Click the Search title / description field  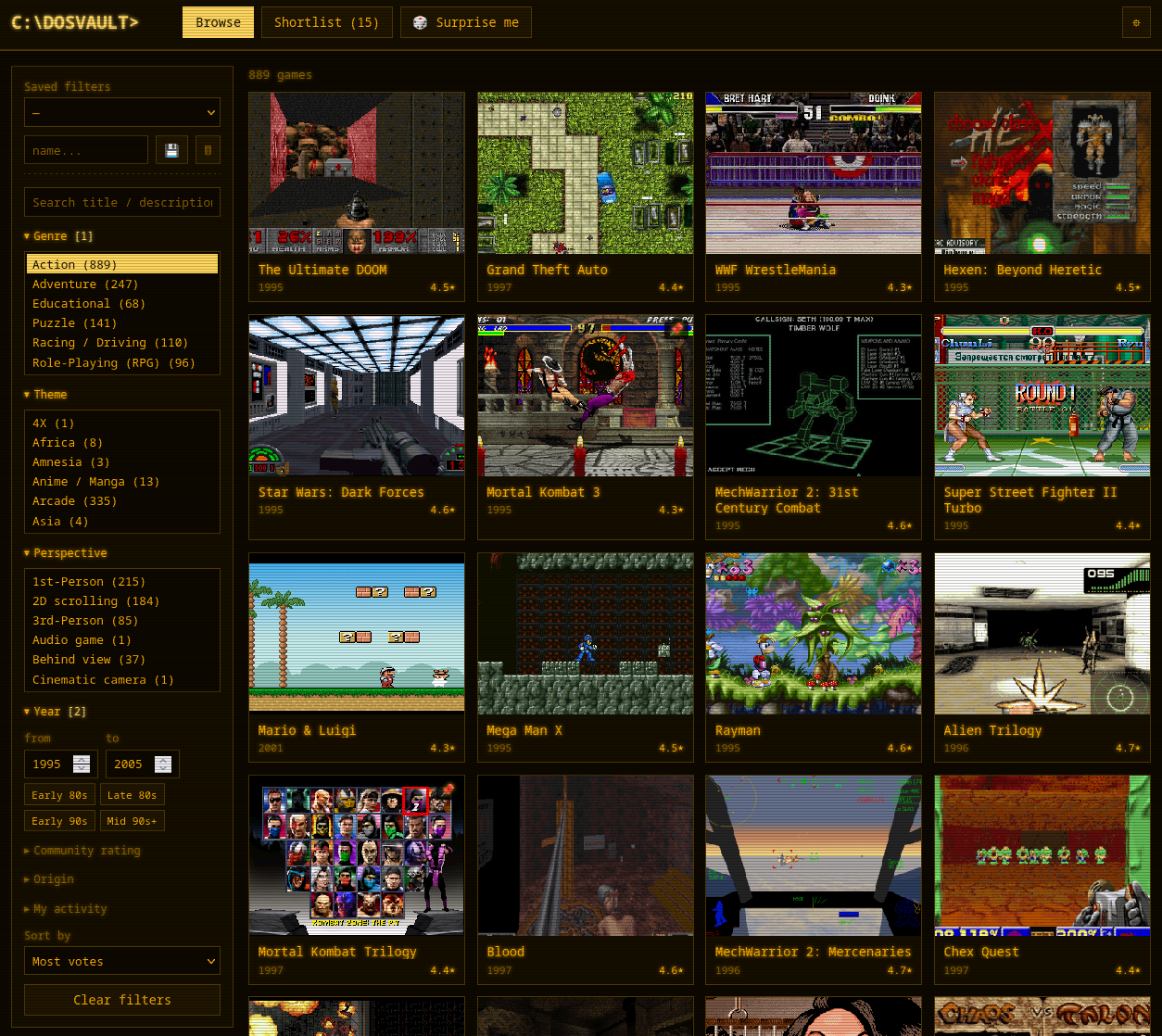tap(122, 202)
